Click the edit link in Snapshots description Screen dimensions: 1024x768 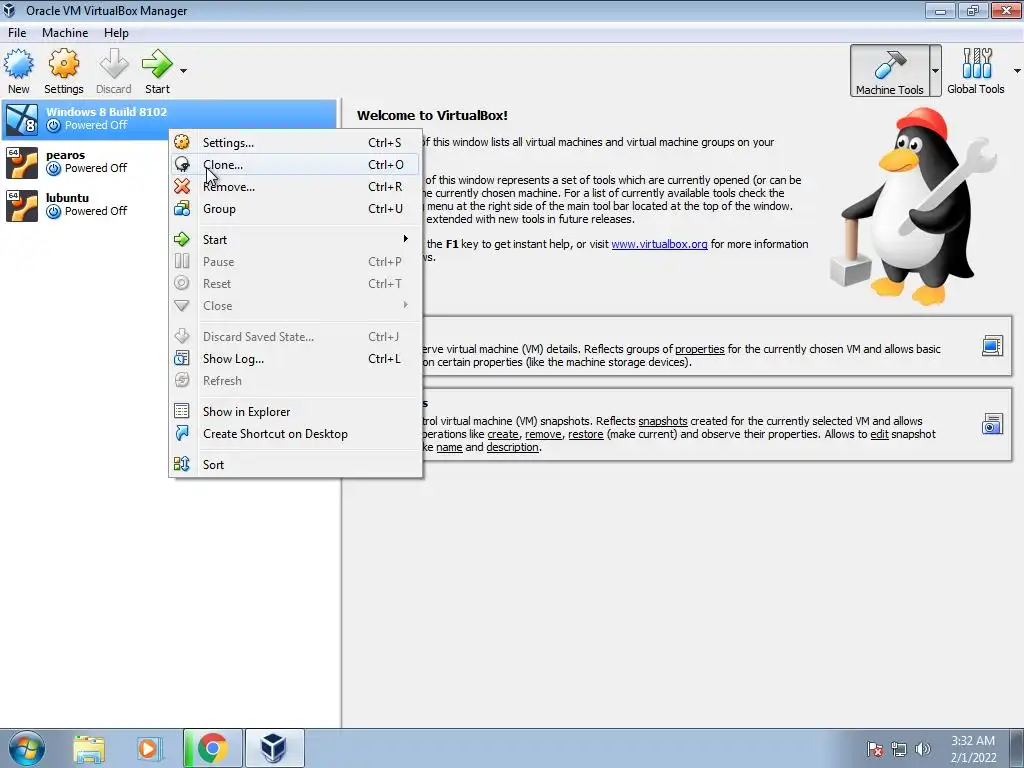(880, 434)
